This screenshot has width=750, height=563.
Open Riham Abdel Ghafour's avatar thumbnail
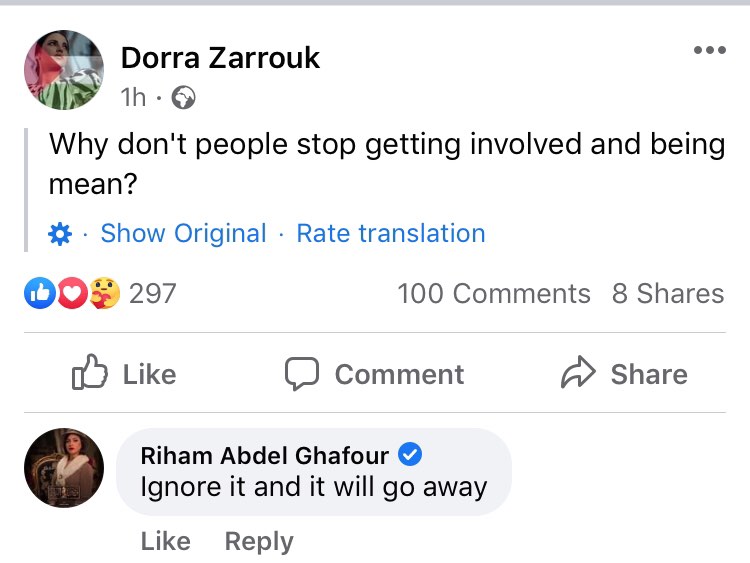coord(64,468)
